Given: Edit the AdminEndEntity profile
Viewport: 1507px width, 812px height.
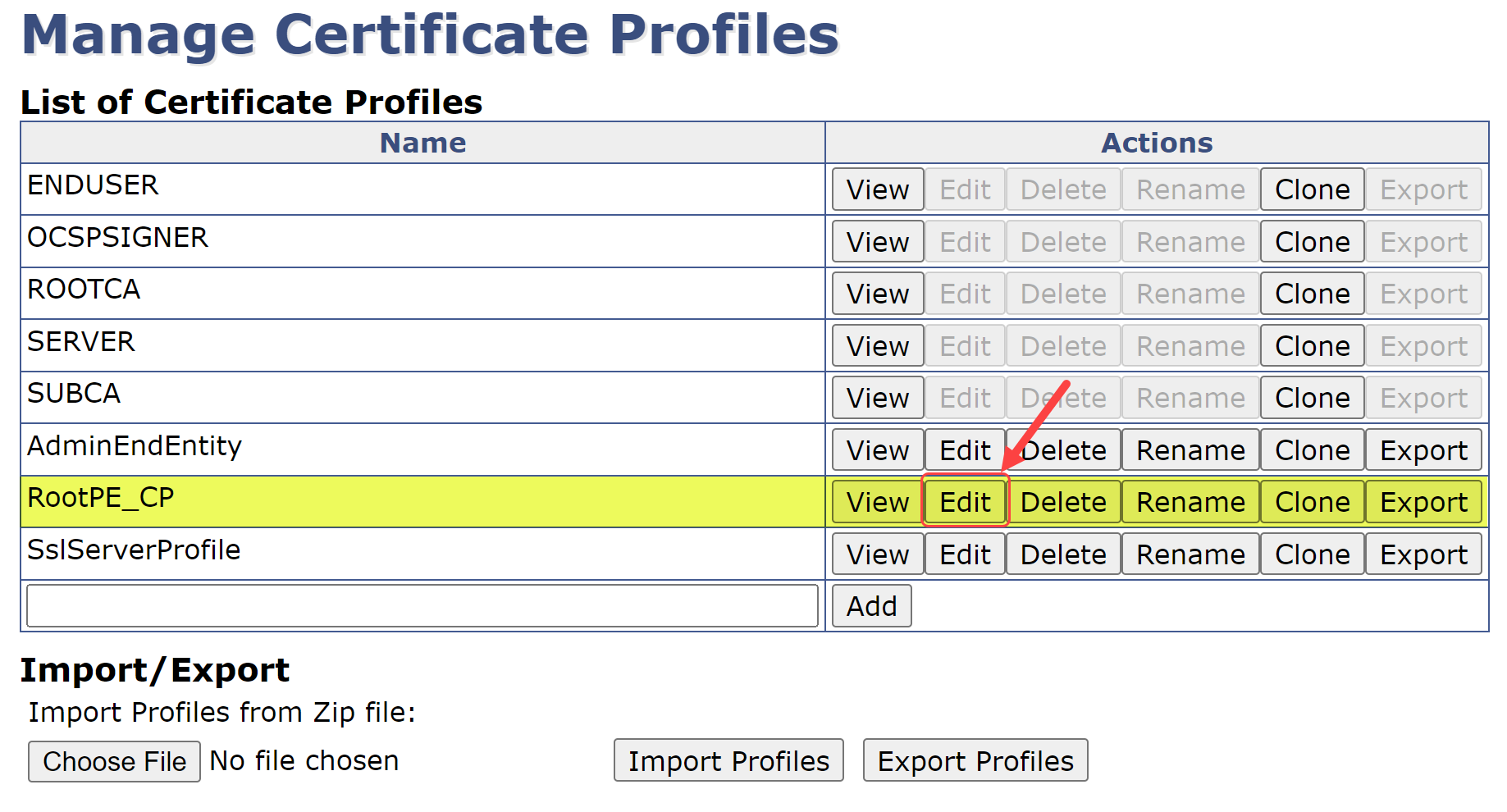Looking at the screenshot, I should point(965,450).
